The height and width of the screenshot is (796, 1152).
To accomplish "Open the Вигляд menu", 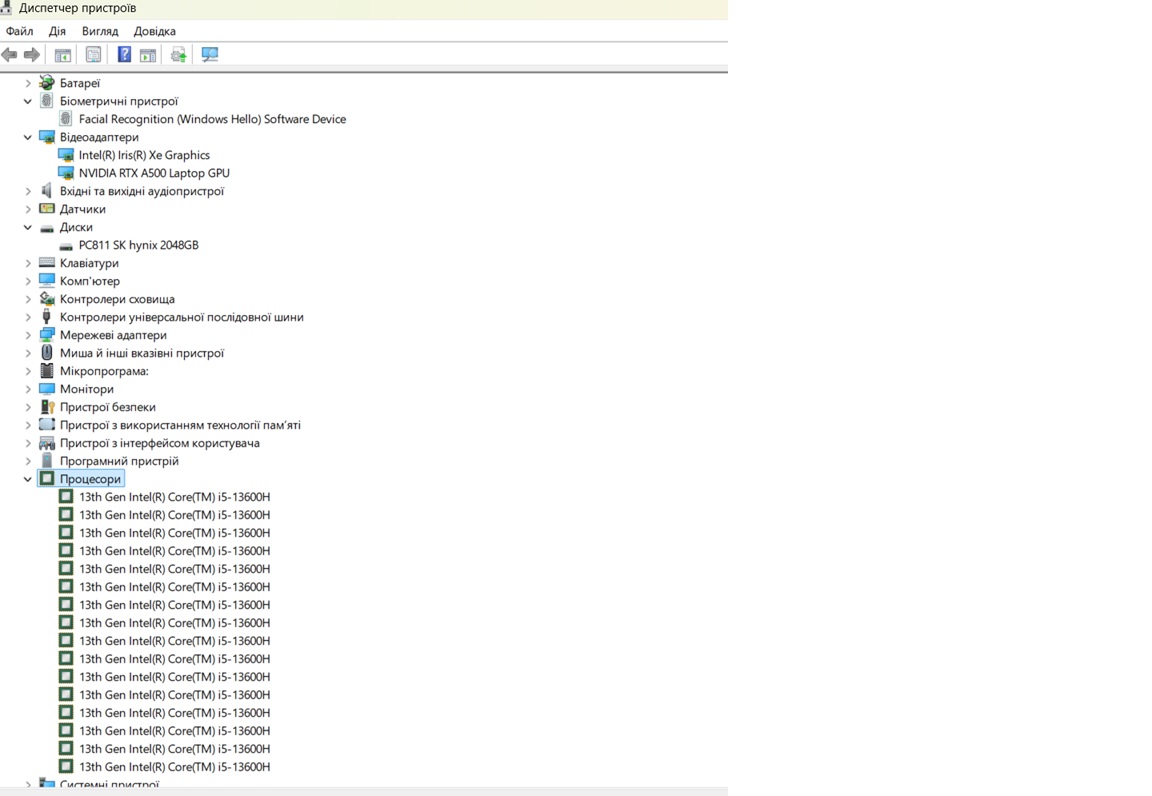I will 100,31.
